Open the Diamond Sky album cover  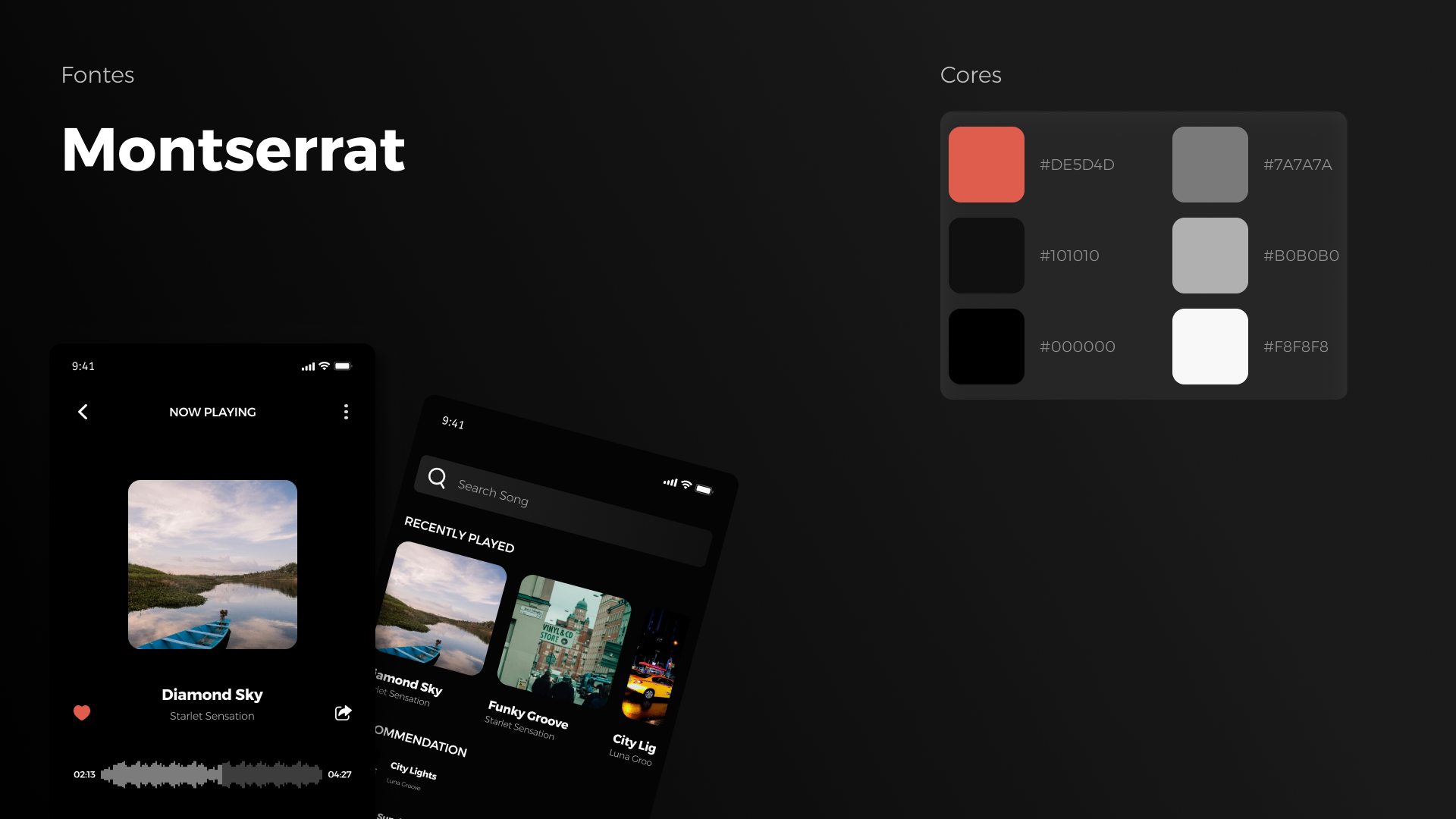pyautogui.click(x=212, y=564)
